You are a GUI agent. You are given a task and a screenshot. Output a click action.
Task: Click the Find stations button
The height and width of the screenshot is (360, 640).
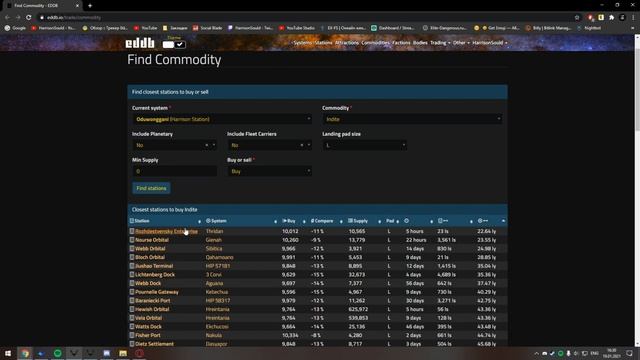point(151,188)
